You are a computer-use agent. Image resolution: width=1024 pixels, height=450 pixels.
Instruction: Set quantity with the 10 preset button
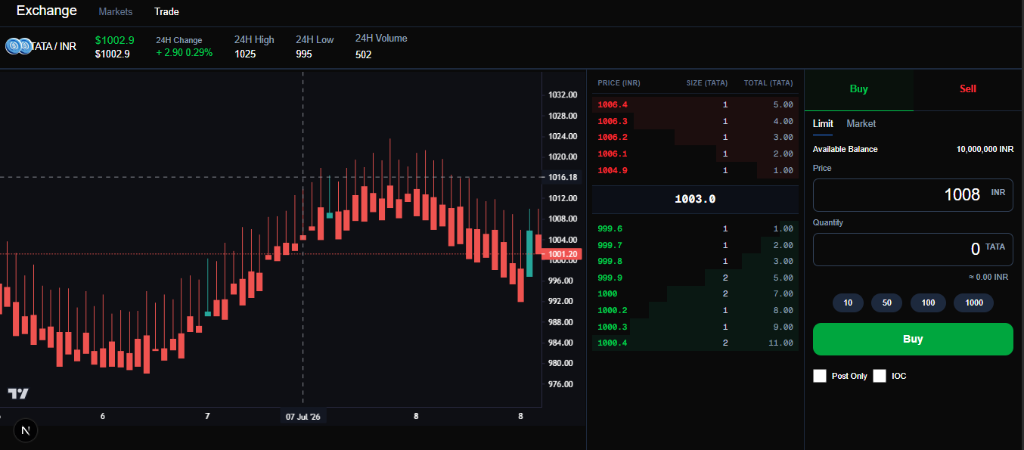click(848, 302)
